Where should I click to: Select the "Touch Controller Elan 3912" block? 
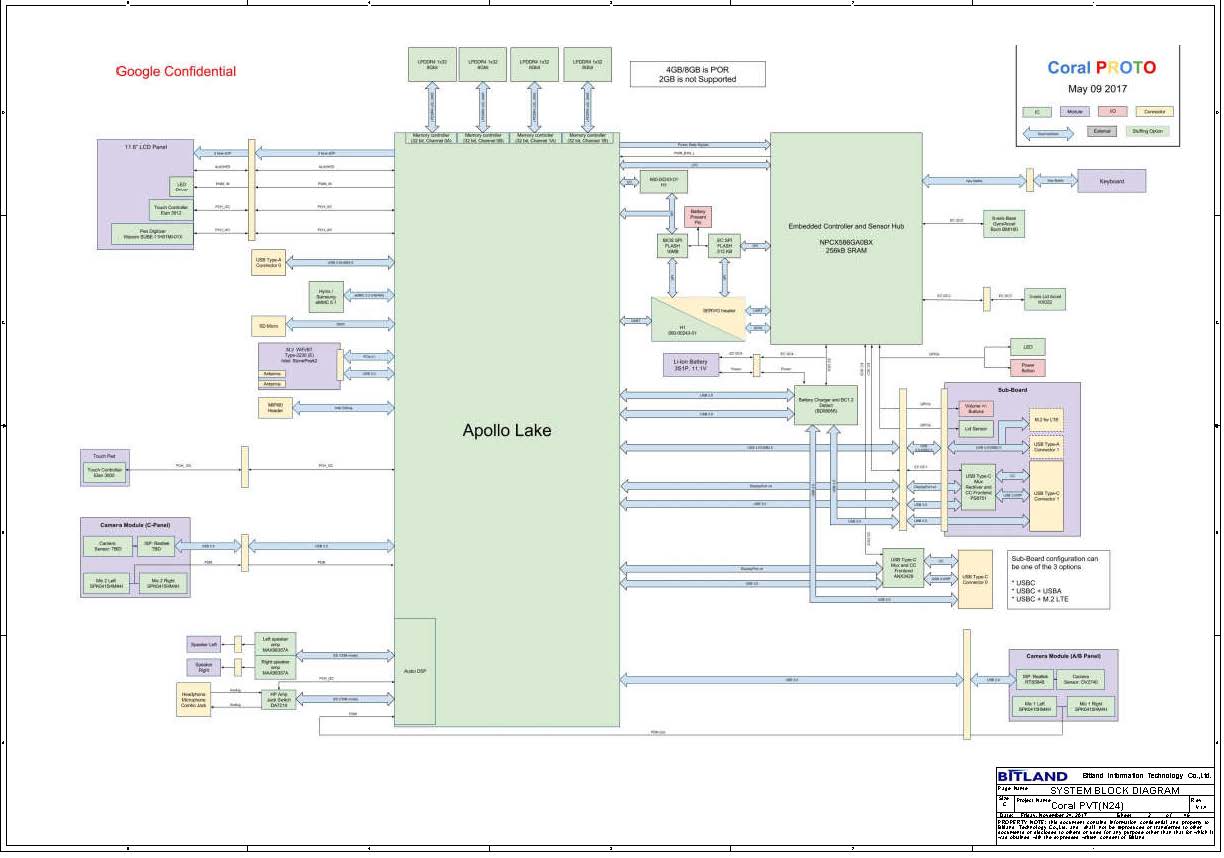click(x=169, y=210)
